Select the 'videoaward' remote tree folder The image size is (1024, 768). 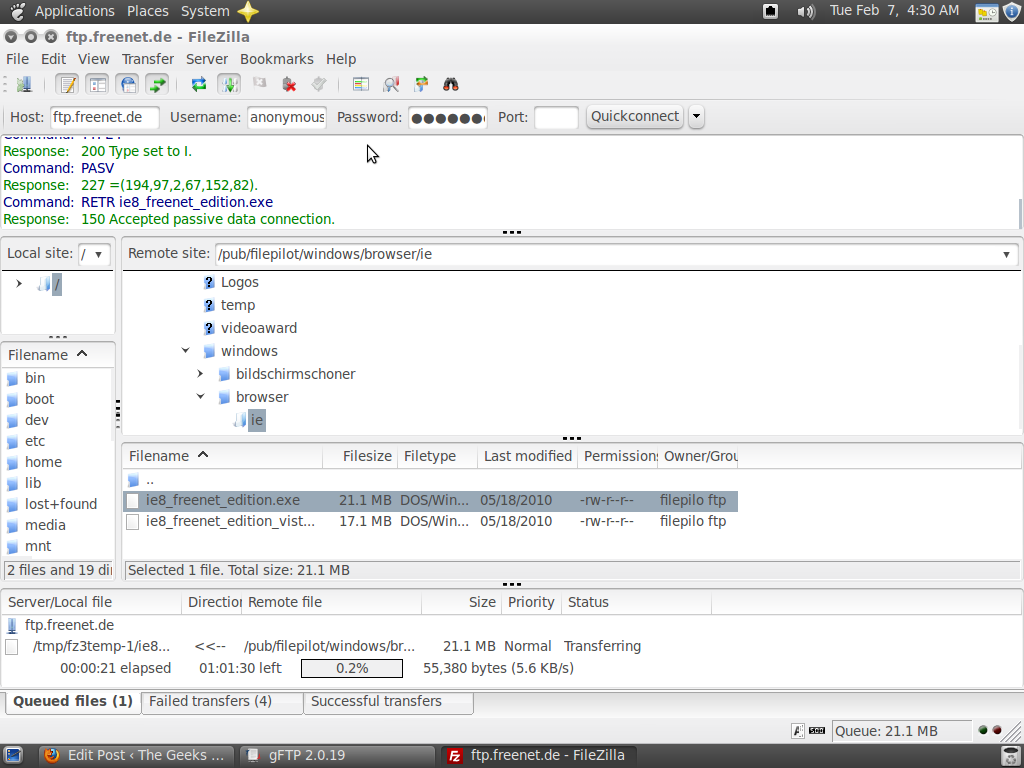pos(259,328)
